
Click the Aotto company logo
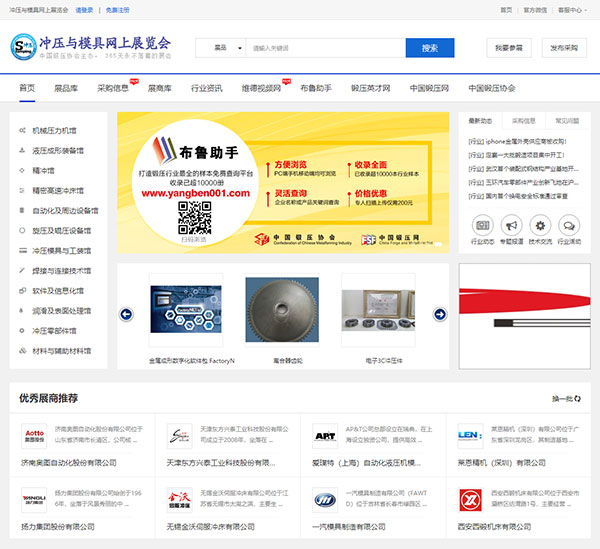click(x=34, y=435)
